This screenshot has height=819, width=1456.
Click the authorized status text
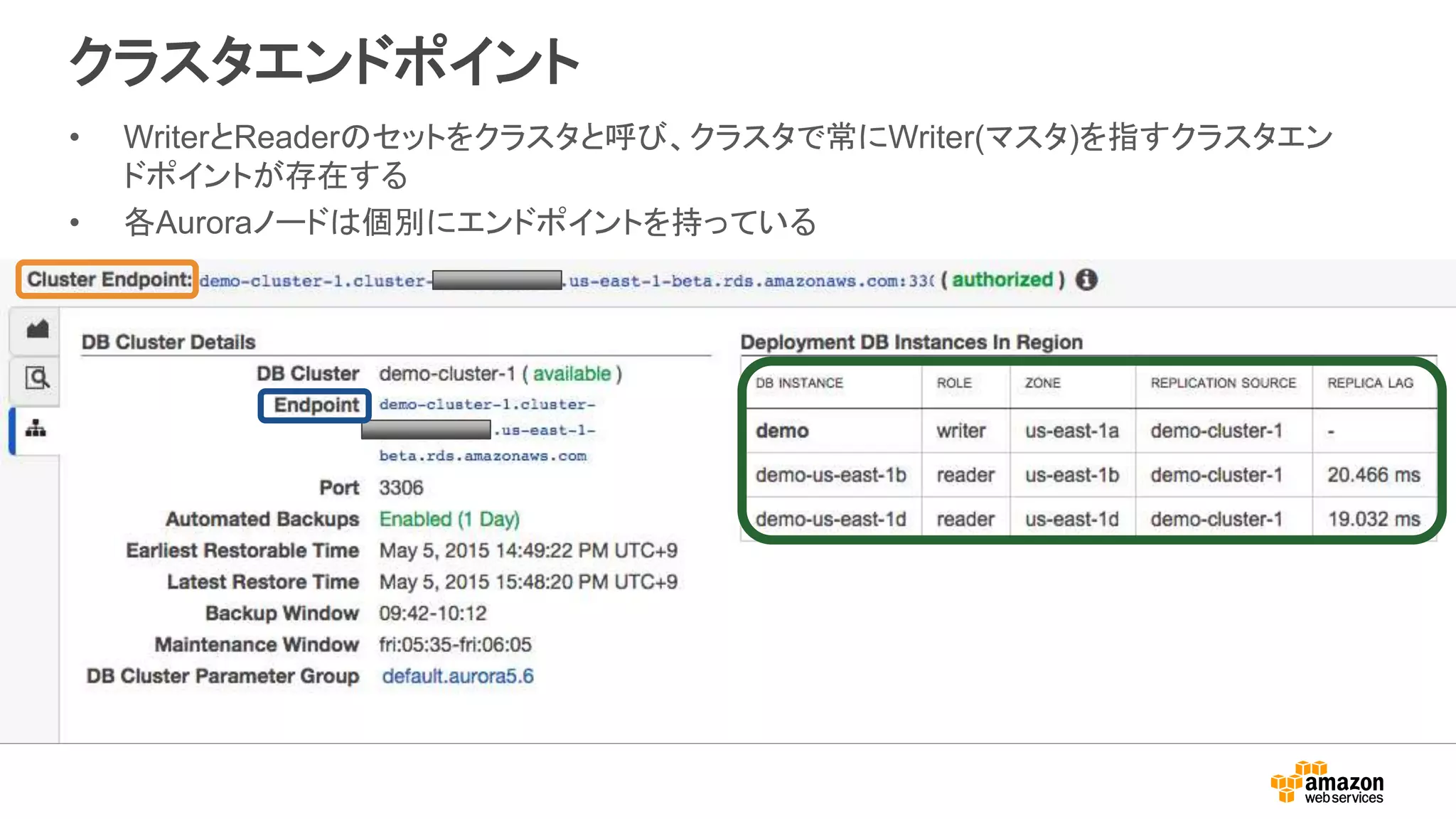(x=1002, y=280)
